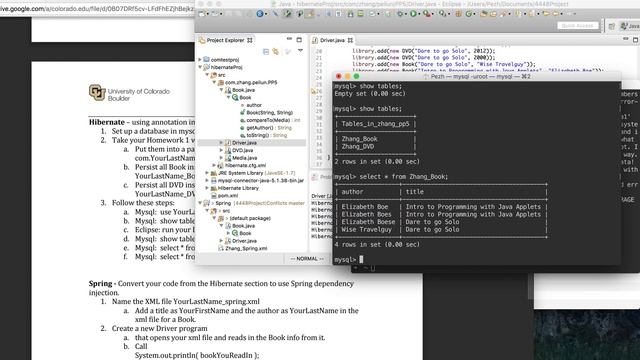
Task: Collapse the hibernateProj project node
Action: [200, 67]
